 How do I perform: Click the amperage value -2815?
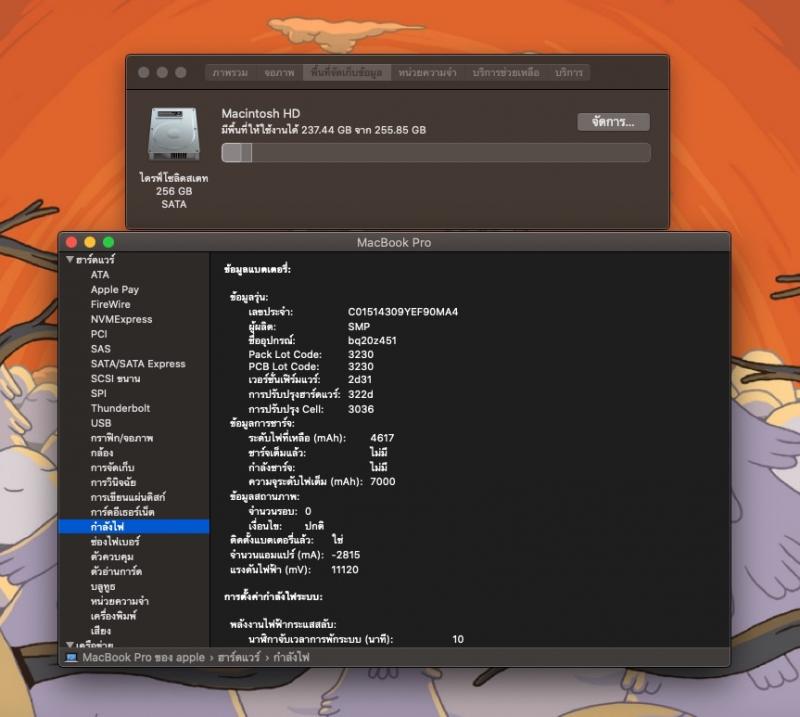(x=345, y=555)
